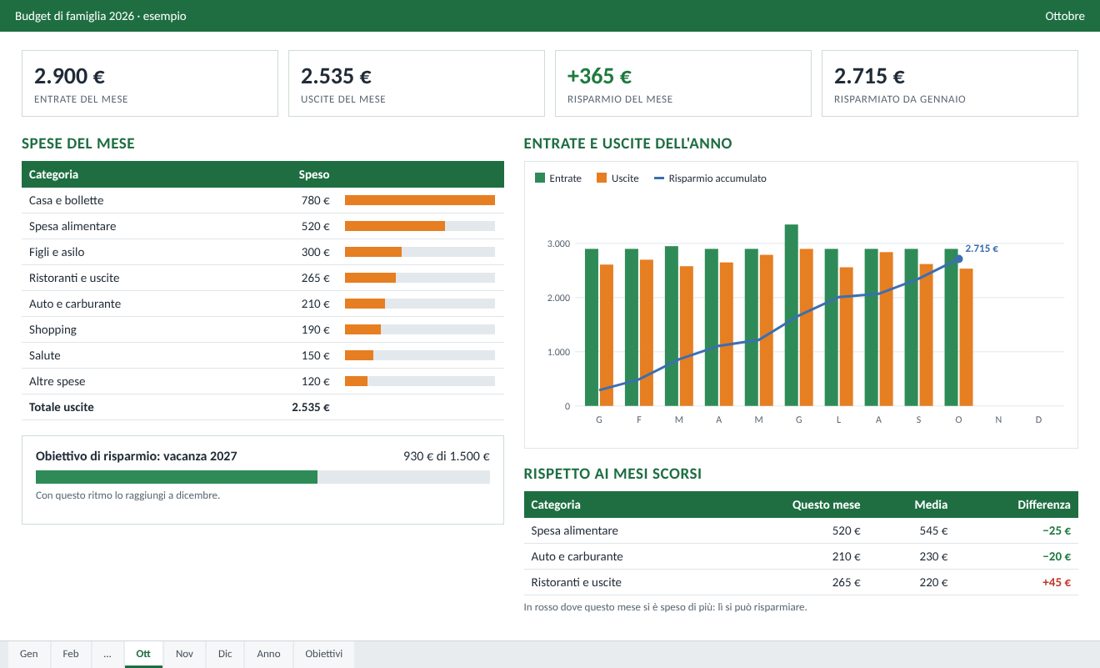Click the 2.715 € chart data label
The image size is (1100, 668).
tap(981, 248)
